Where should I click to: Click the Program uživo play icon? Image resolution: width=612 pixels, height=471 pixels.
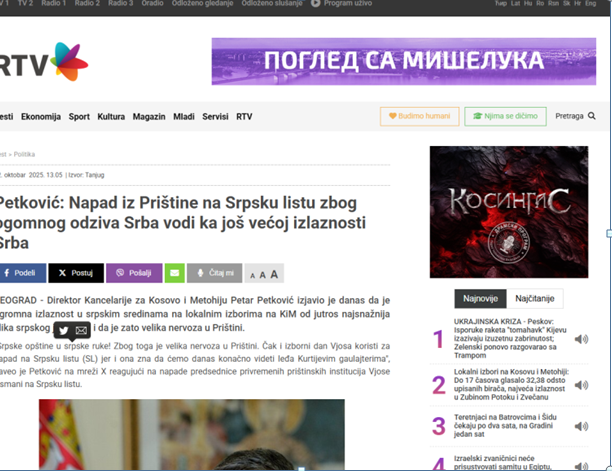click(x=316, y=4)
